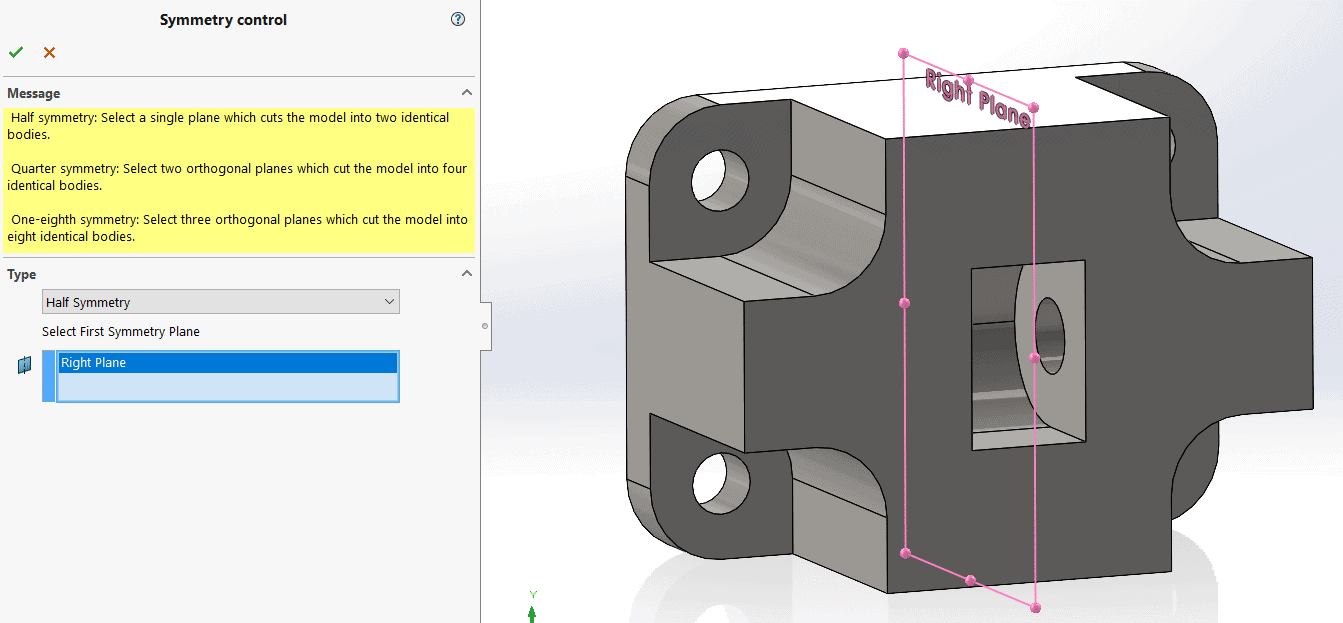The height and width of the screenshot is (623, 1343).
Task: Cancel symmetry control with orange X
Action: 49,53
